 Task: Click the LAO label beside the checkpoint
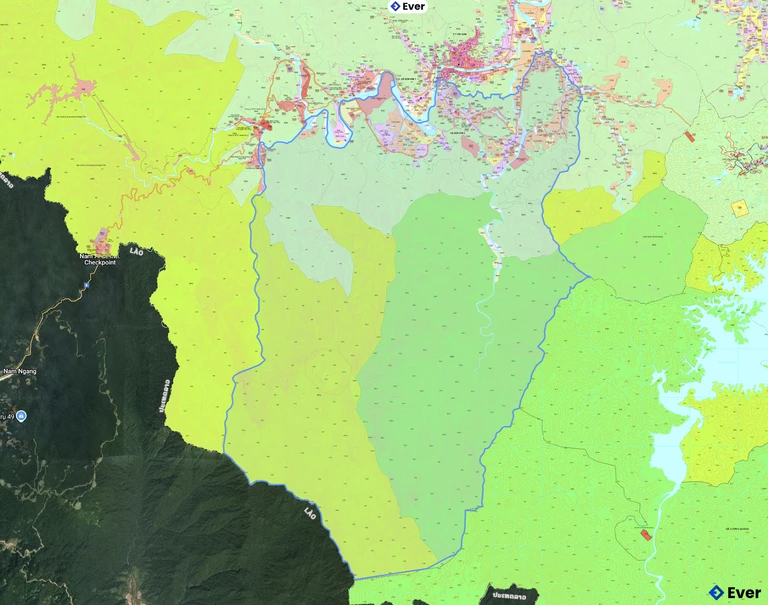134,250
